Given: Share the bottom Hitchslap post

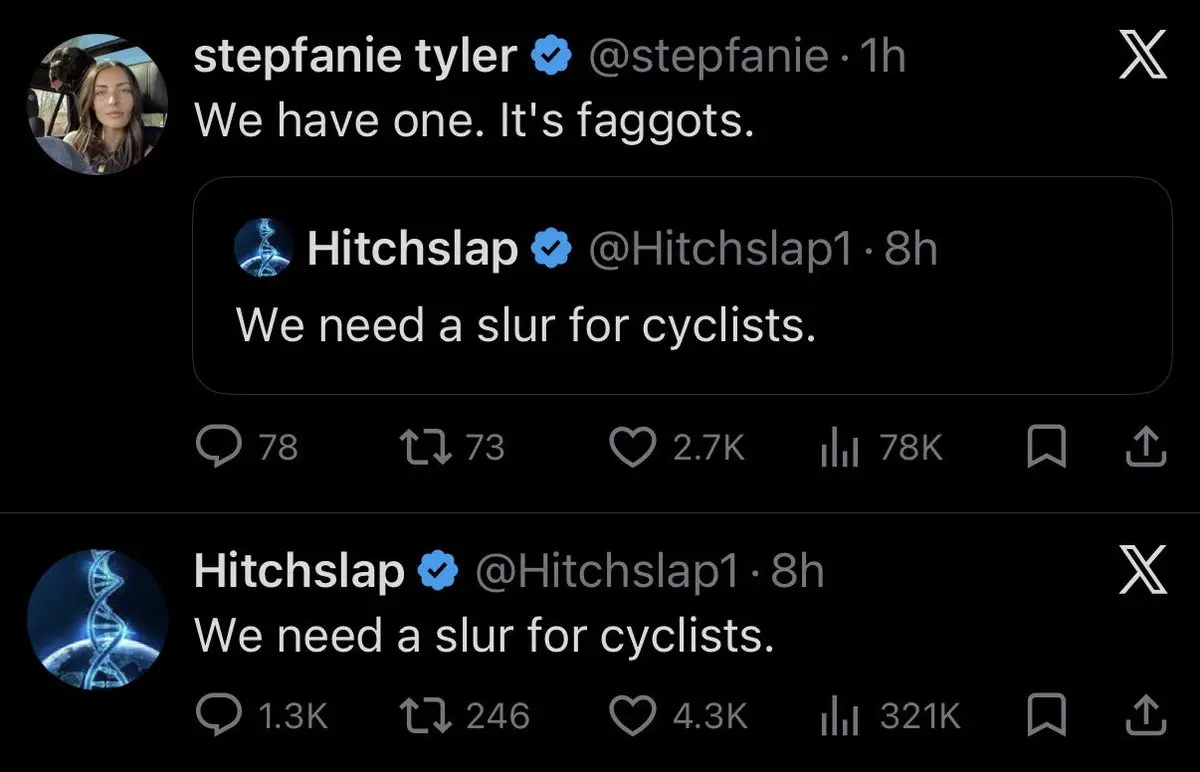Looking at the screenshot, I should coord(1148,715).
